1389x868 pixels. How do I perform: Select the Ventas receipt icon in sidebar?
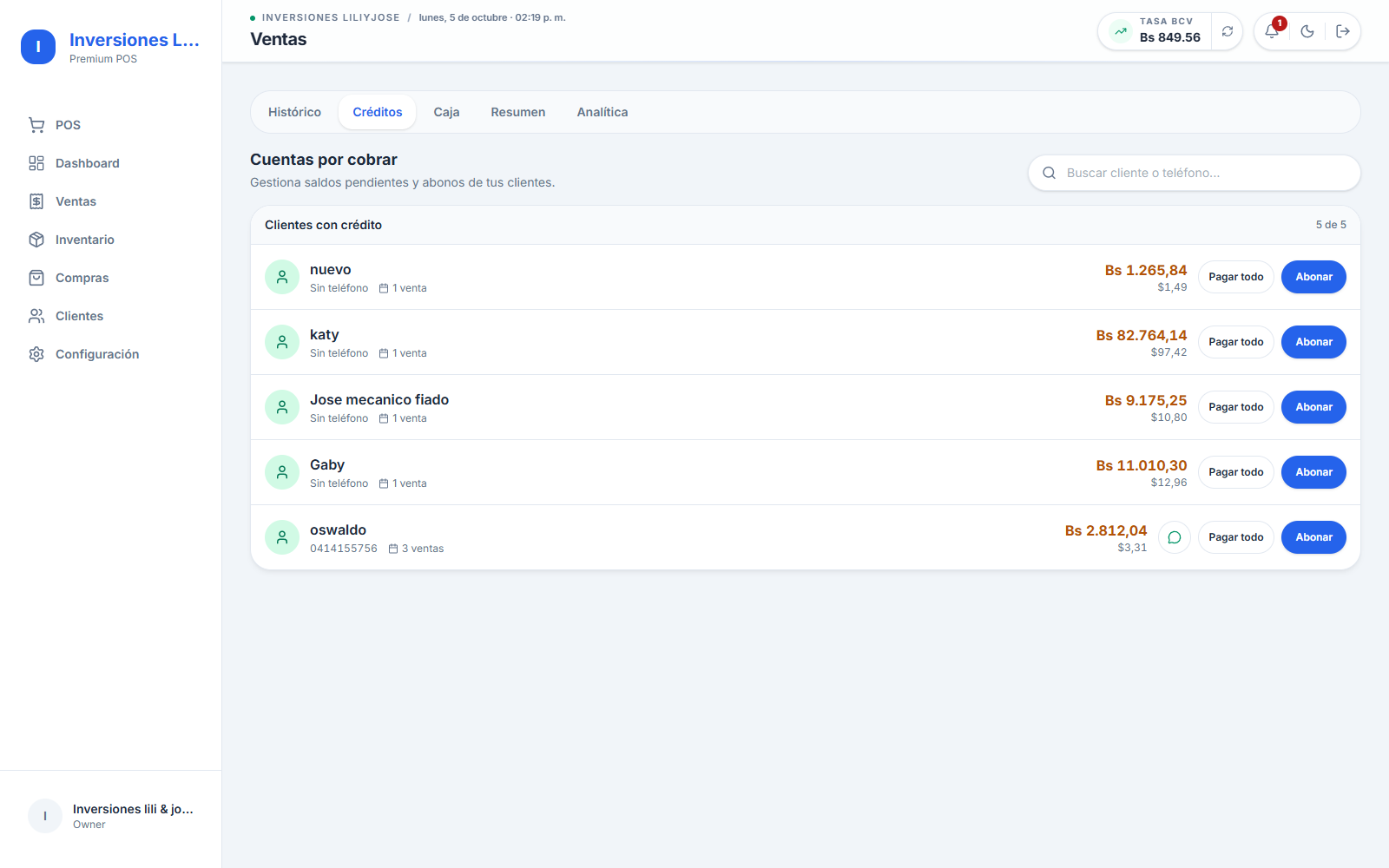pos(36,201)
